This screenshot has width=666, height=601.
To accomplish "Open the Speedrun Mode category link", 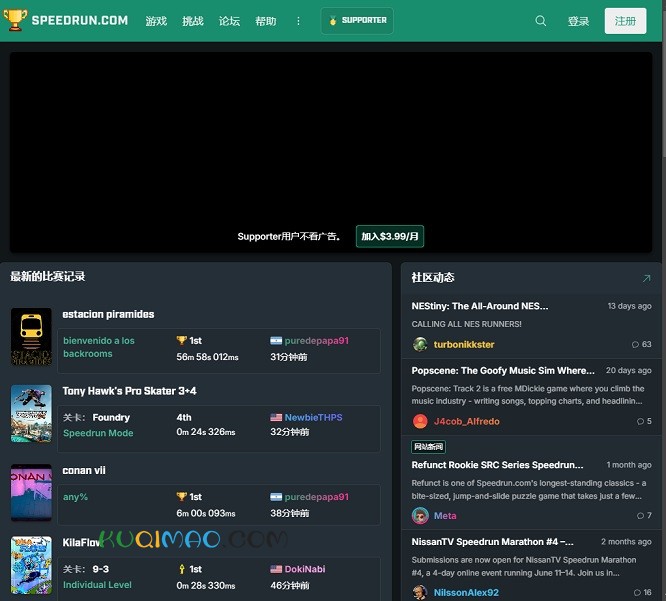I will pyautogui.click(x=98, y=433).
